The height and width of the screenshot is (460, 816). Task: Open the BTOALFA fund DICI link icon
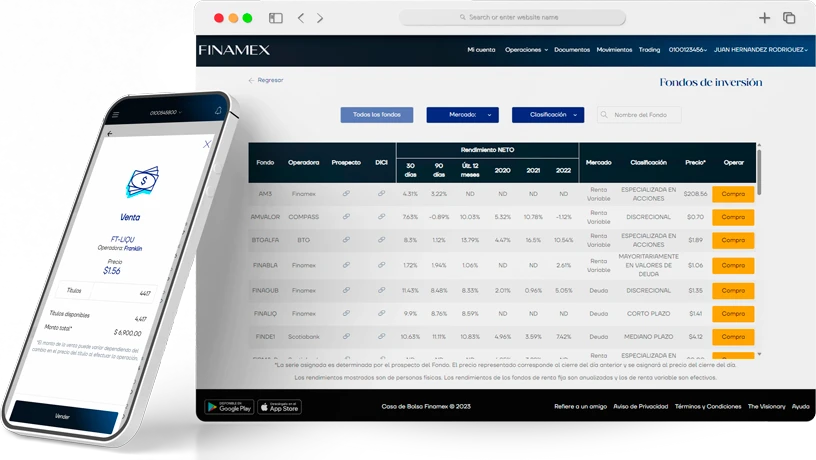point(381,240)
